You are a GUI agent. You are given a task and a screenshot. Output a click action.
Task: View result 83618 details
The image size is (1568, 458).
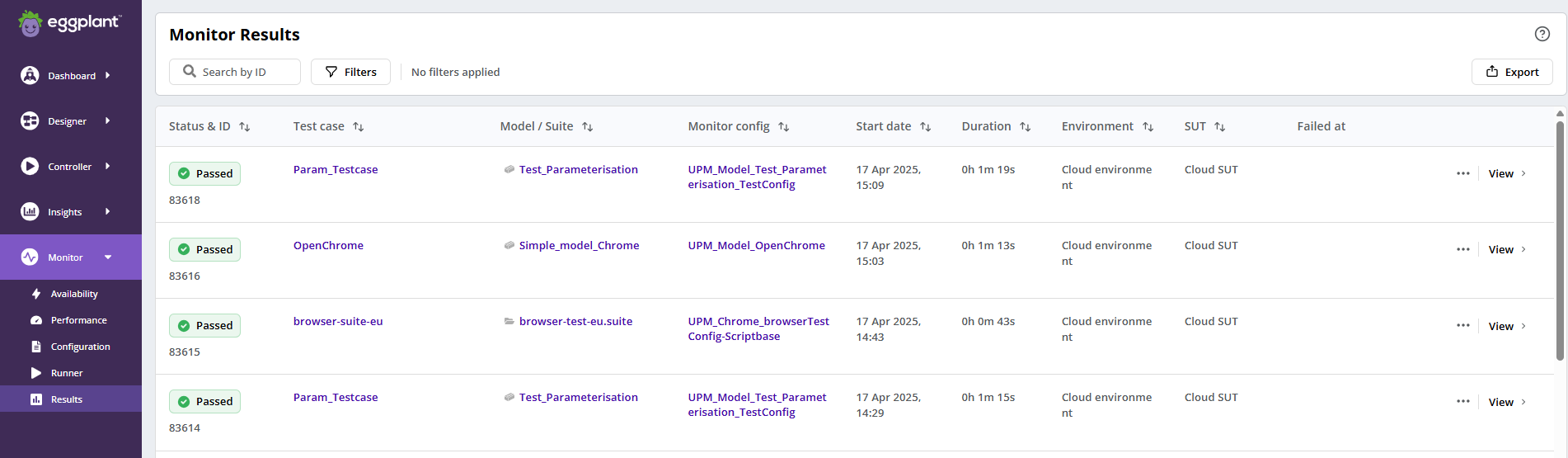(x=1507, y=173)
